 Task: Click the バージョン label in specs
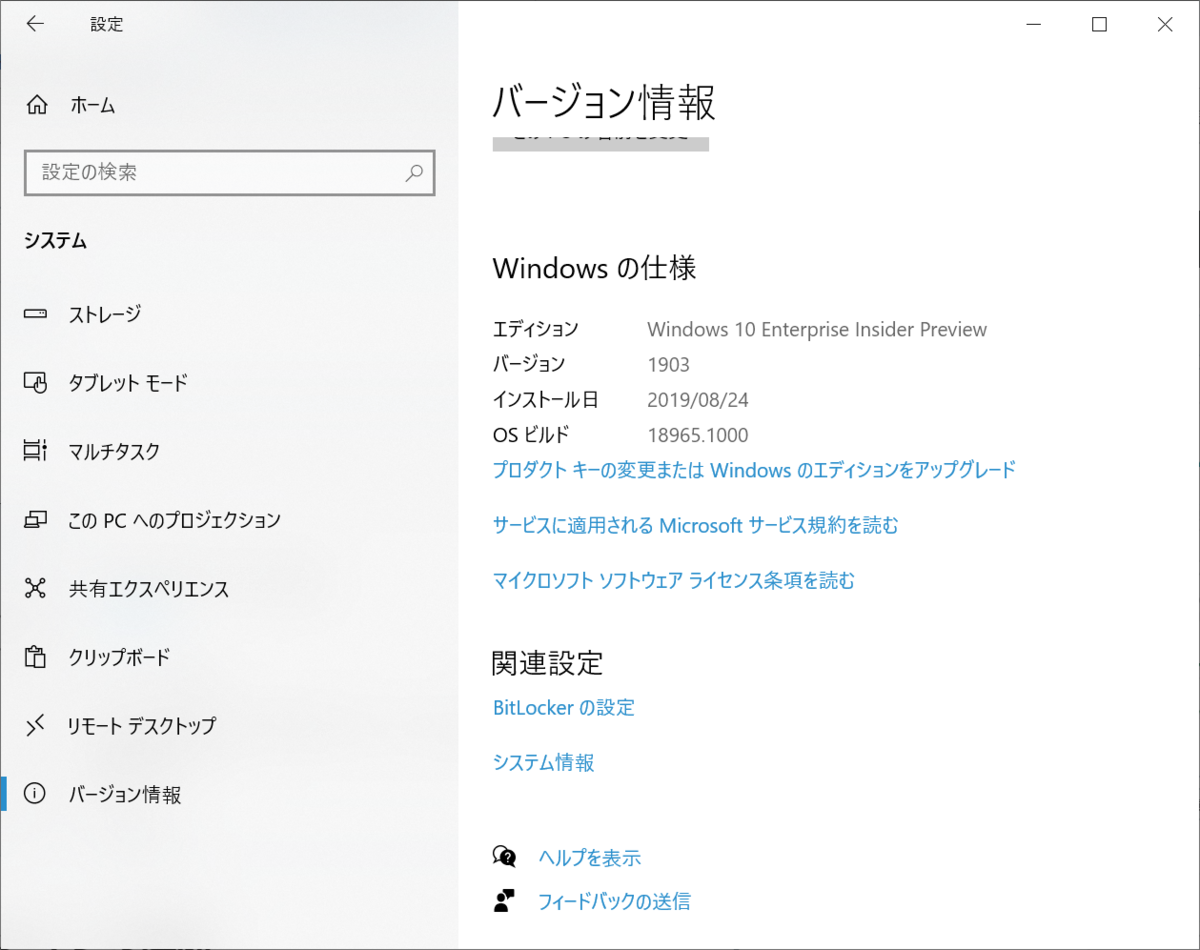pos(529,364)
